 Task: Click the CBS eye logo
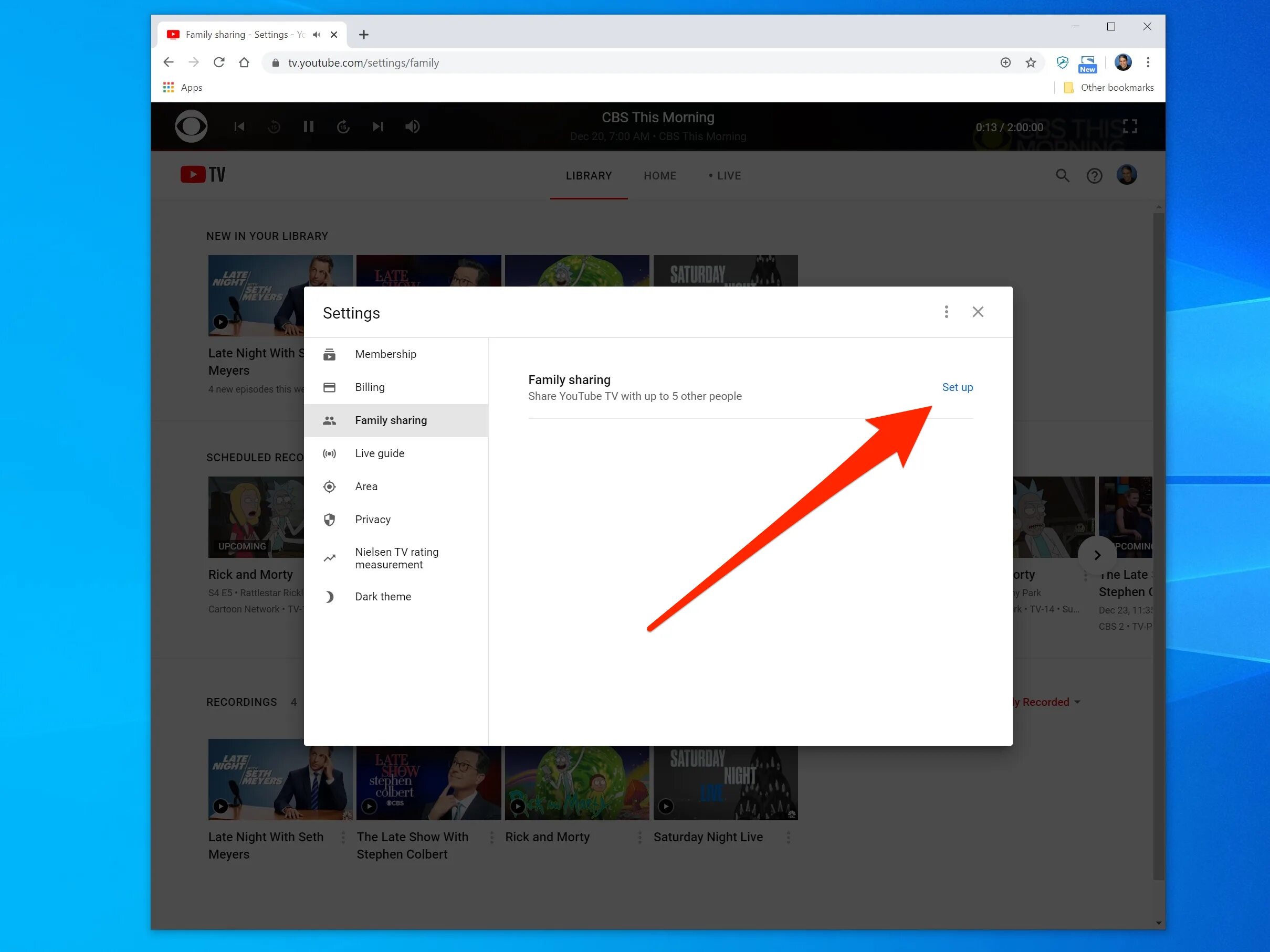191,126
